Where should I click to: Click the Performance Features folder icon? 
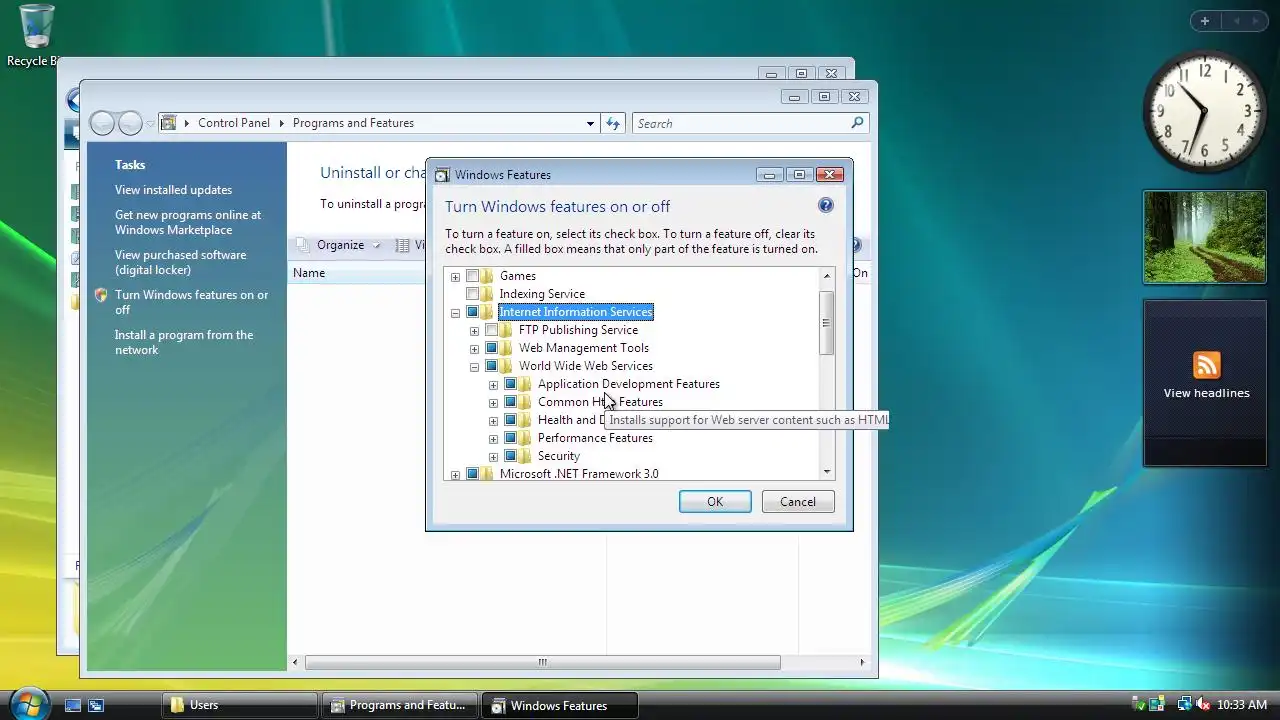coord(525,438)
